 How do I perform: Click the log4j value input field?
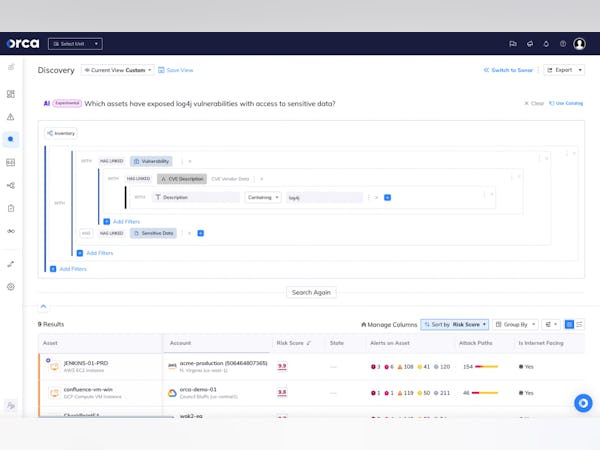click(x=324, y=197)
